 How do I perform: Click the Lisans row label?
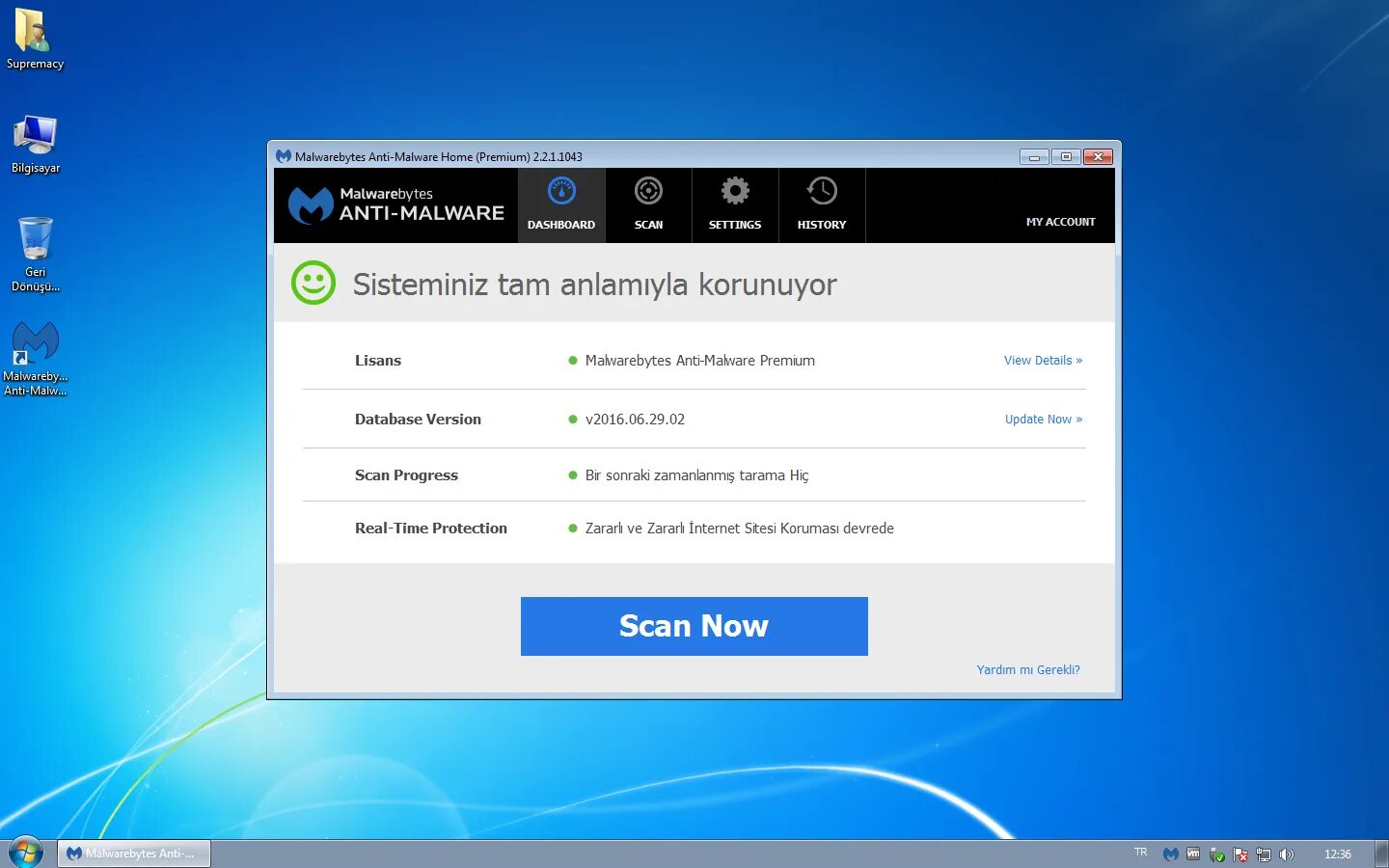pos(378,360)
